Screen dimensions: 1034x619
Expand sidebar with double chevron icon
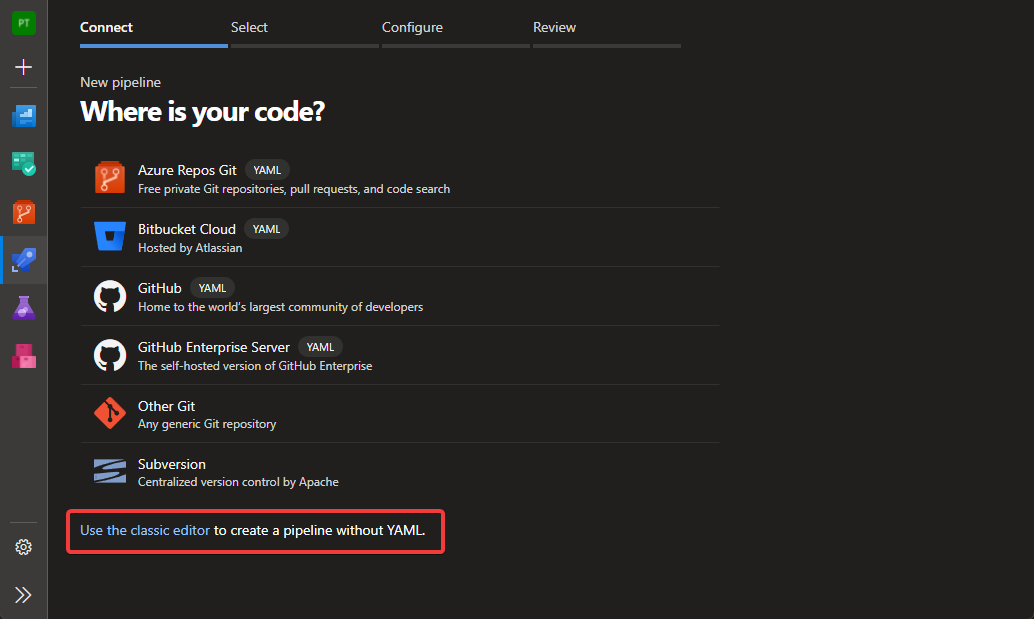pyautogui.click(x=24, y=595)
